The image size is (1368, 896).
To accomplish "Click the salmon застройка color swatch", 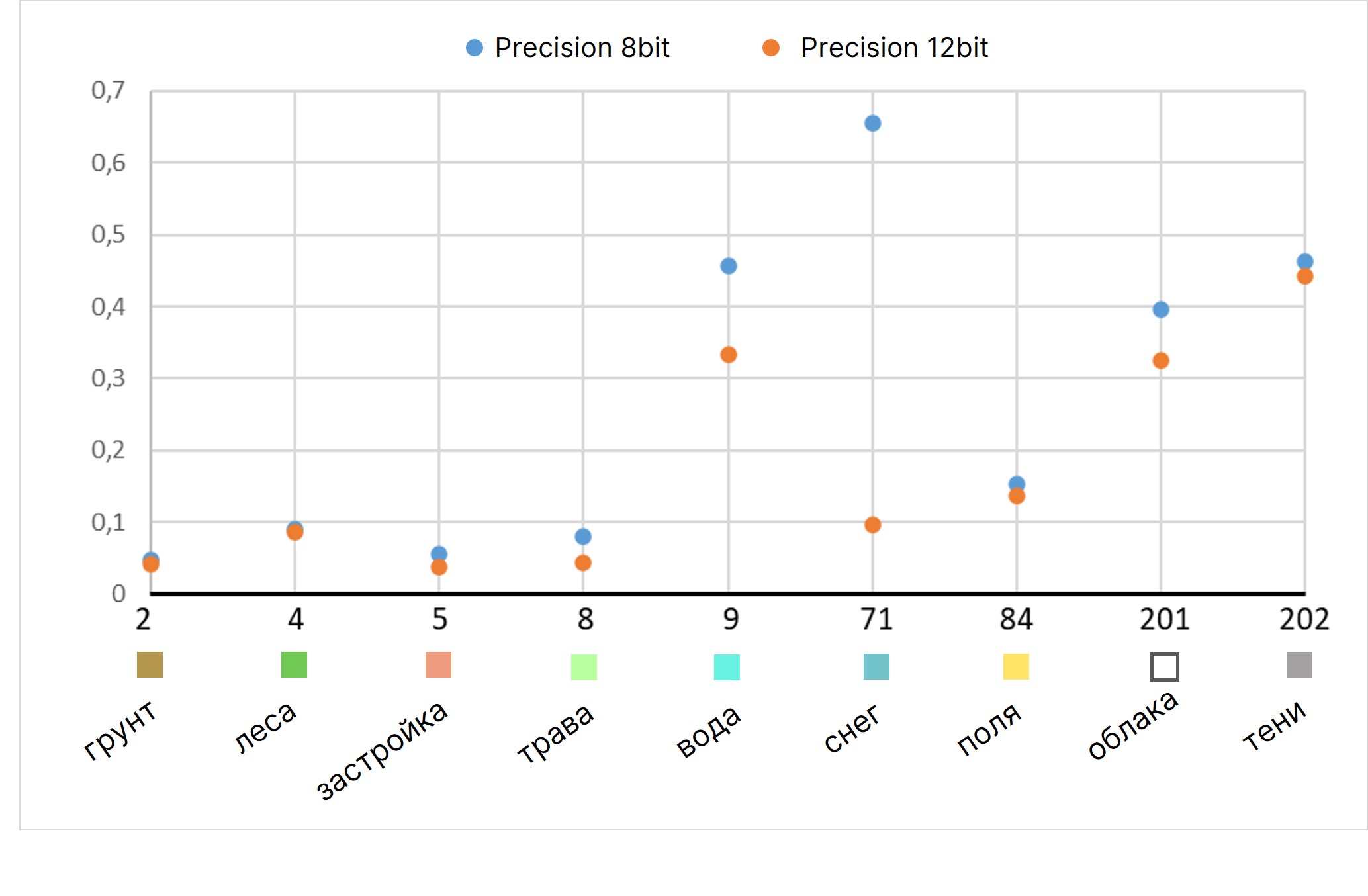I will click(x=438, y=664).
